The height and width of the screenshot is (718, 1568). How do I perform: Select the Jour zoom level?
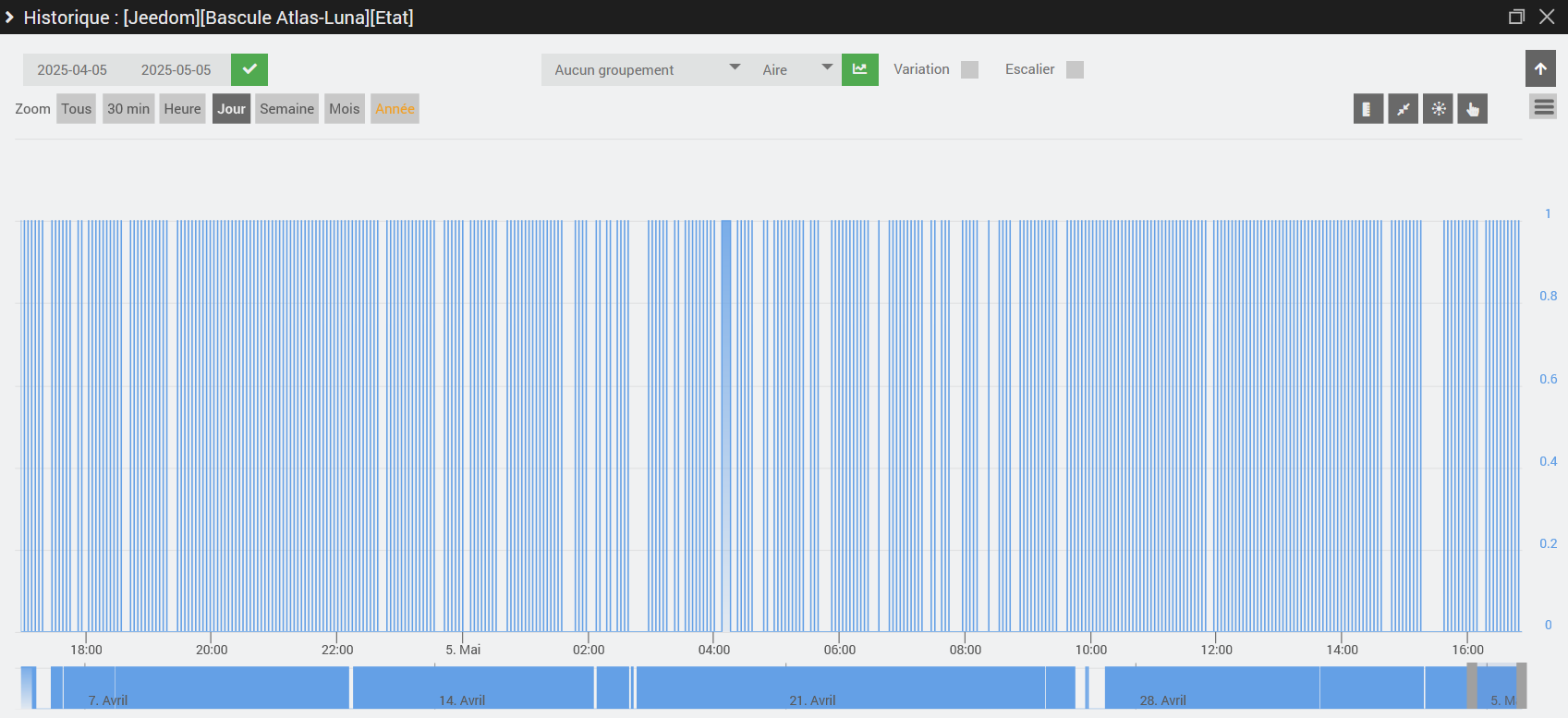(231, 109)
